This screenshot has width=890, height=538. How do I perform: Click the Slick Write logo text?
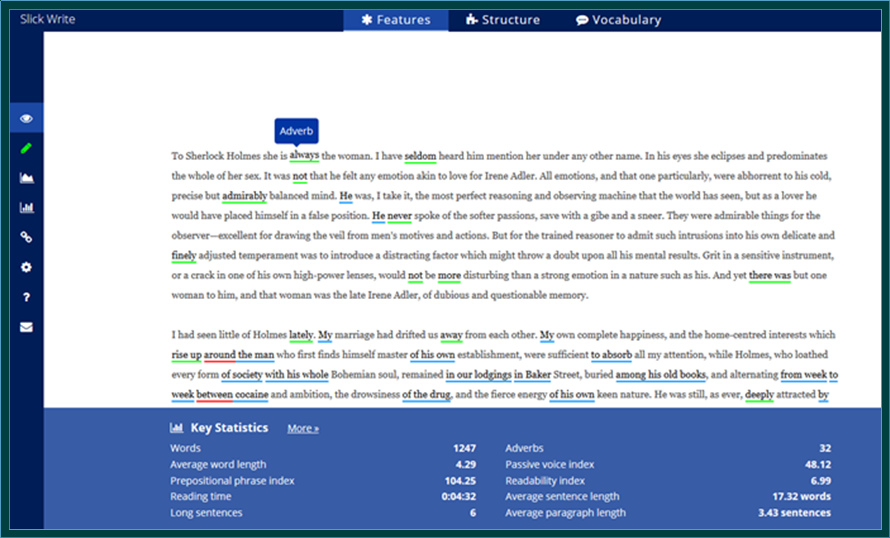click(47, 19)
